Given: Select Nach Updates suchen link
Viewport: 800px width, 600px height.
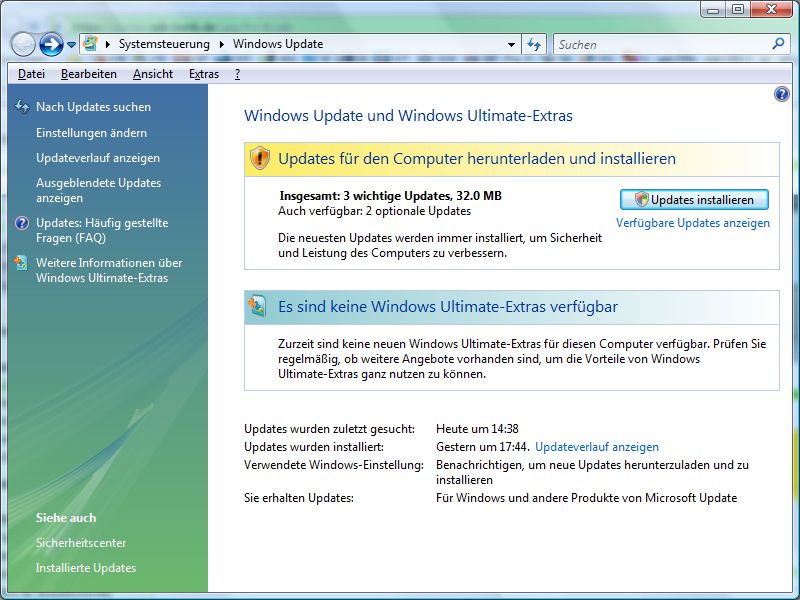Looking at the screenshot, I should (x=93, y=107).
